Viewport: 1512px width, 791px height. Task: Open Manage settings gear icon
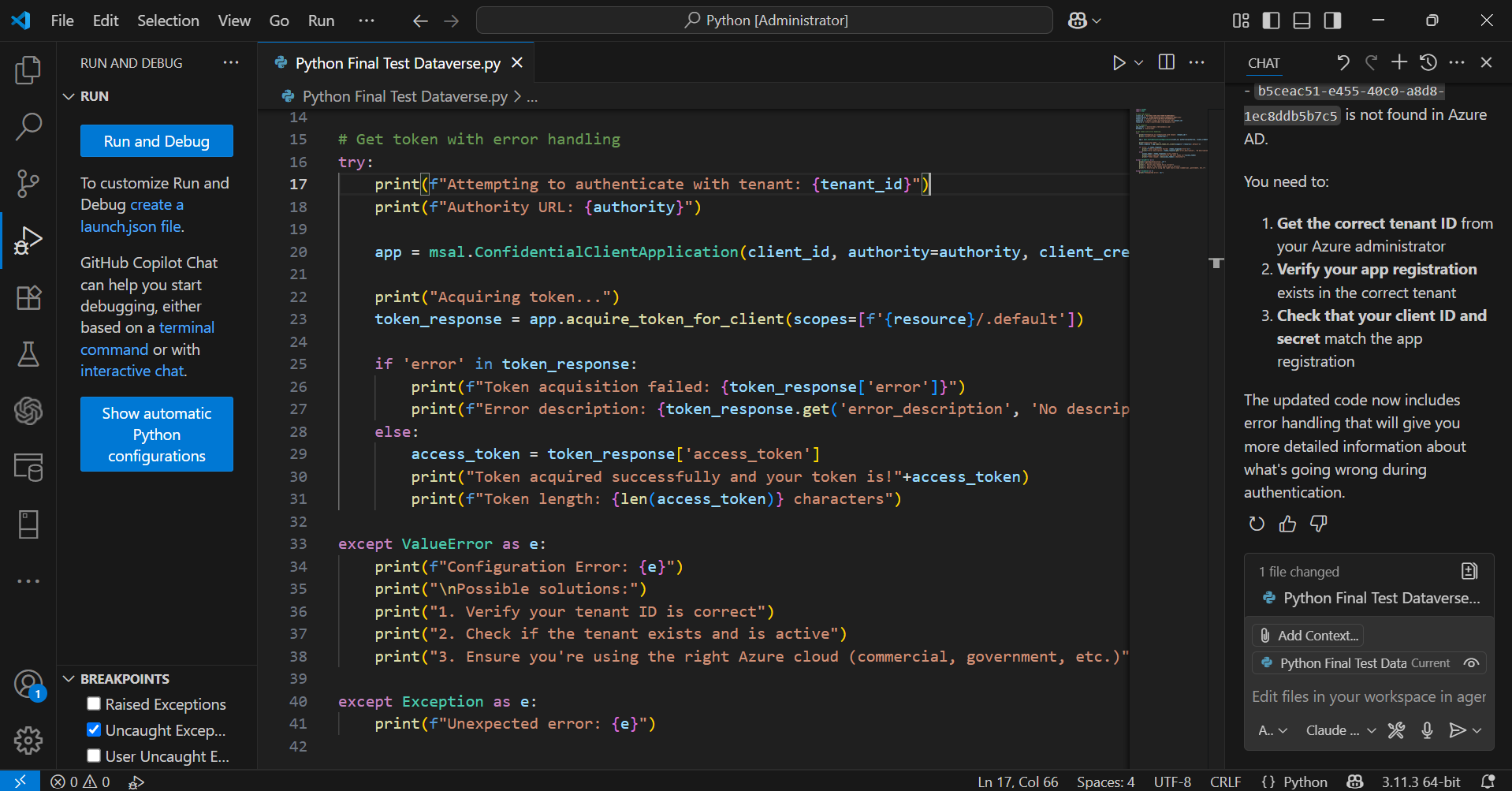tap(28, 740)
